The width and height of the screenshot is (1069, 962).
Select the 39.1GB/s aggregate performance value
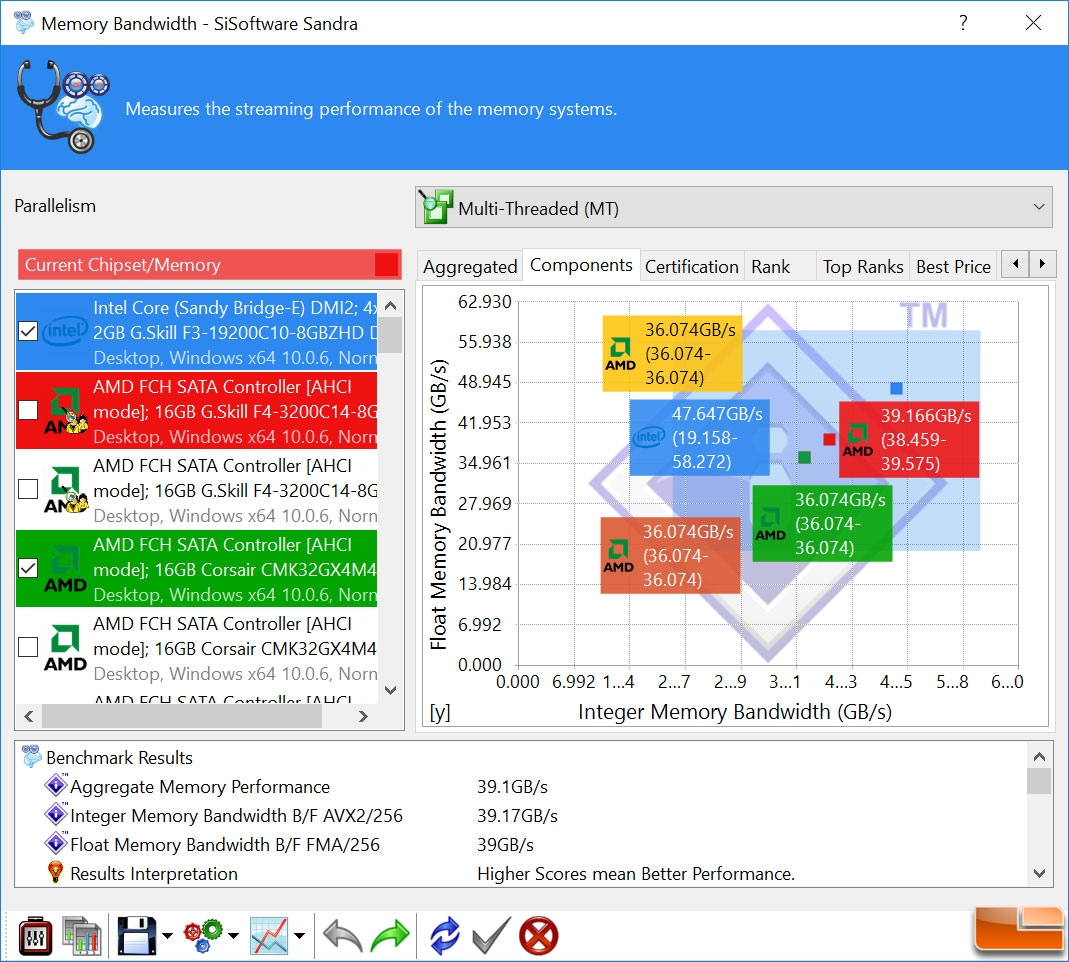click(512, 787)
